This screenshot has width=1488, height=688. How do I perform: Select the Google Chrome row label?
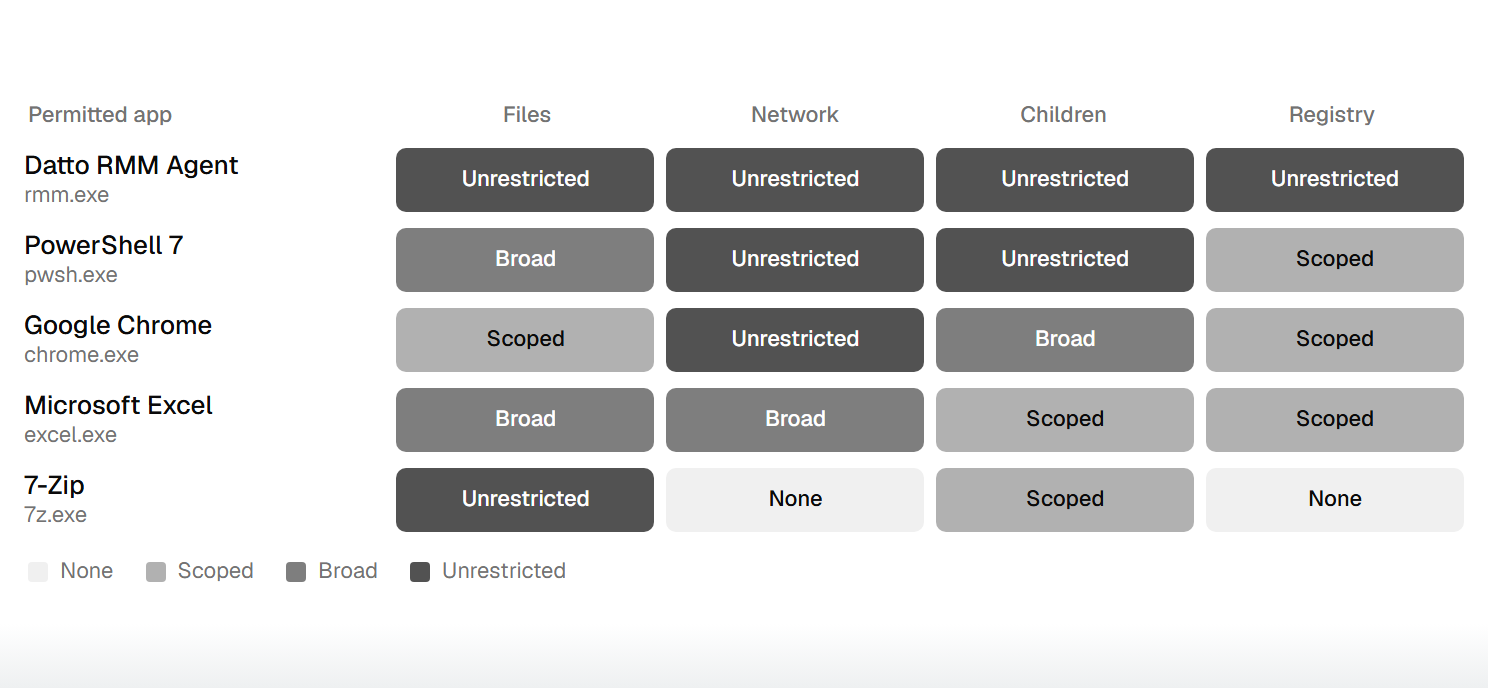(x=118, y=339)
